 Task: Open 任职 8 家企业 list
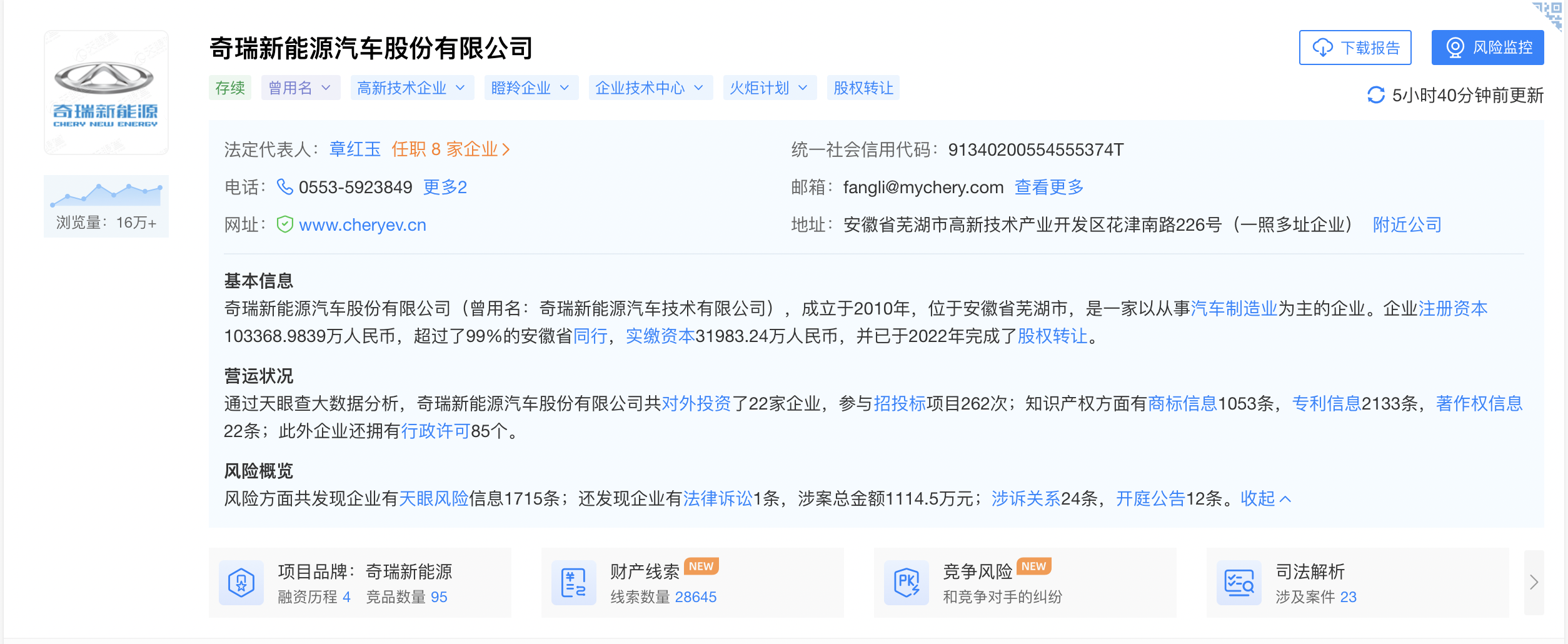pos(451,149)
